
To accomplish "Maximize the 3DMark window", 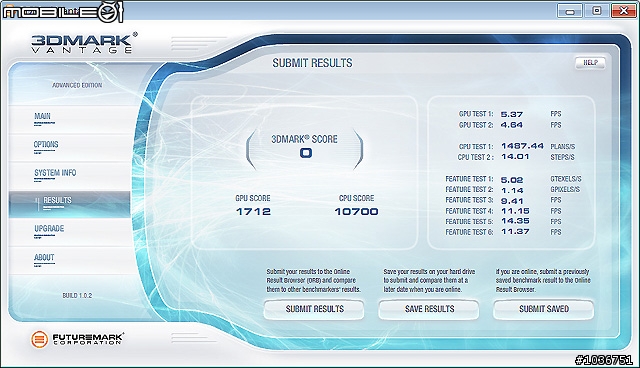I will pyautogui.click(x=597, y=11).
